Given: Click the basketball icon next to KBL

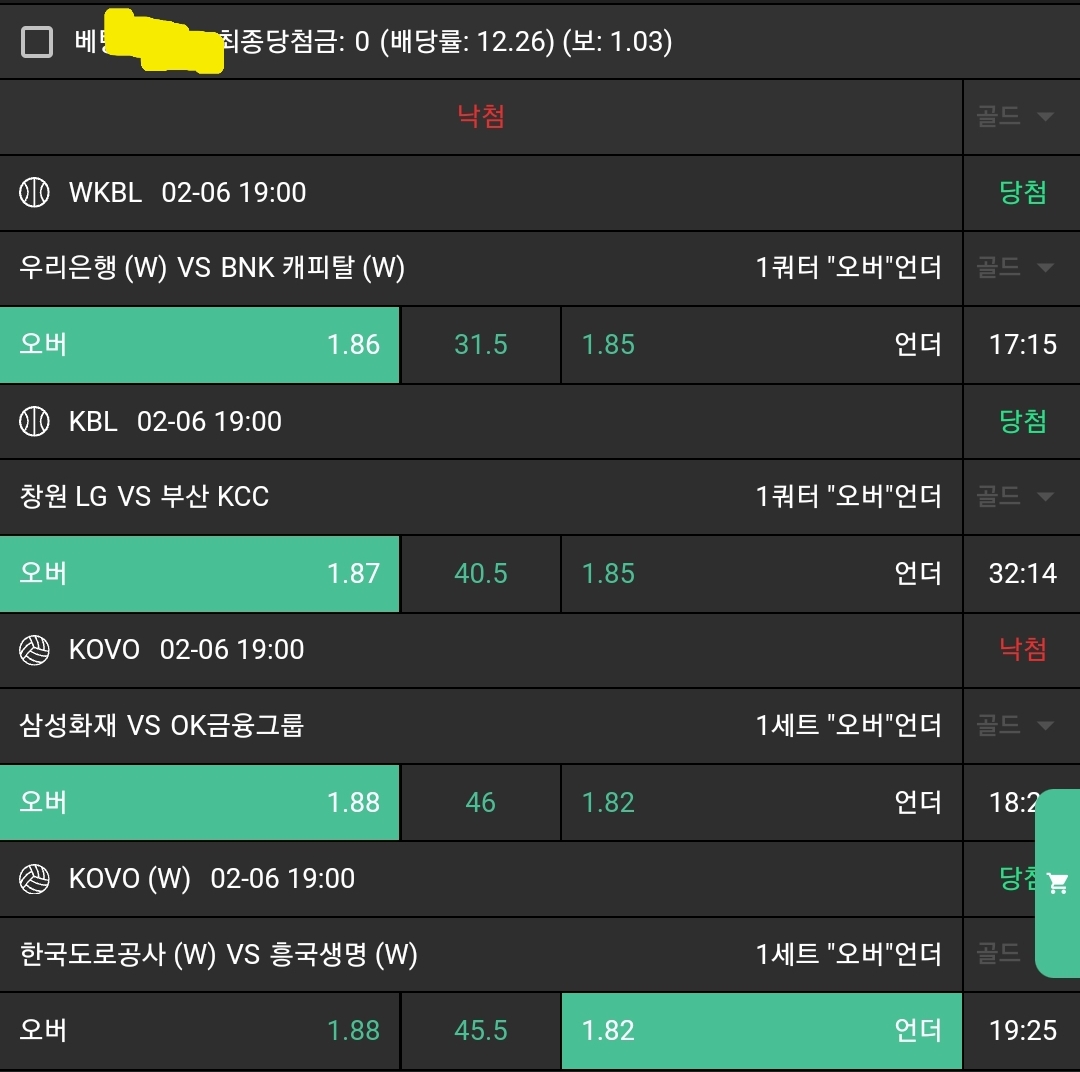Looking at the screenshot, I should (35, 421).
